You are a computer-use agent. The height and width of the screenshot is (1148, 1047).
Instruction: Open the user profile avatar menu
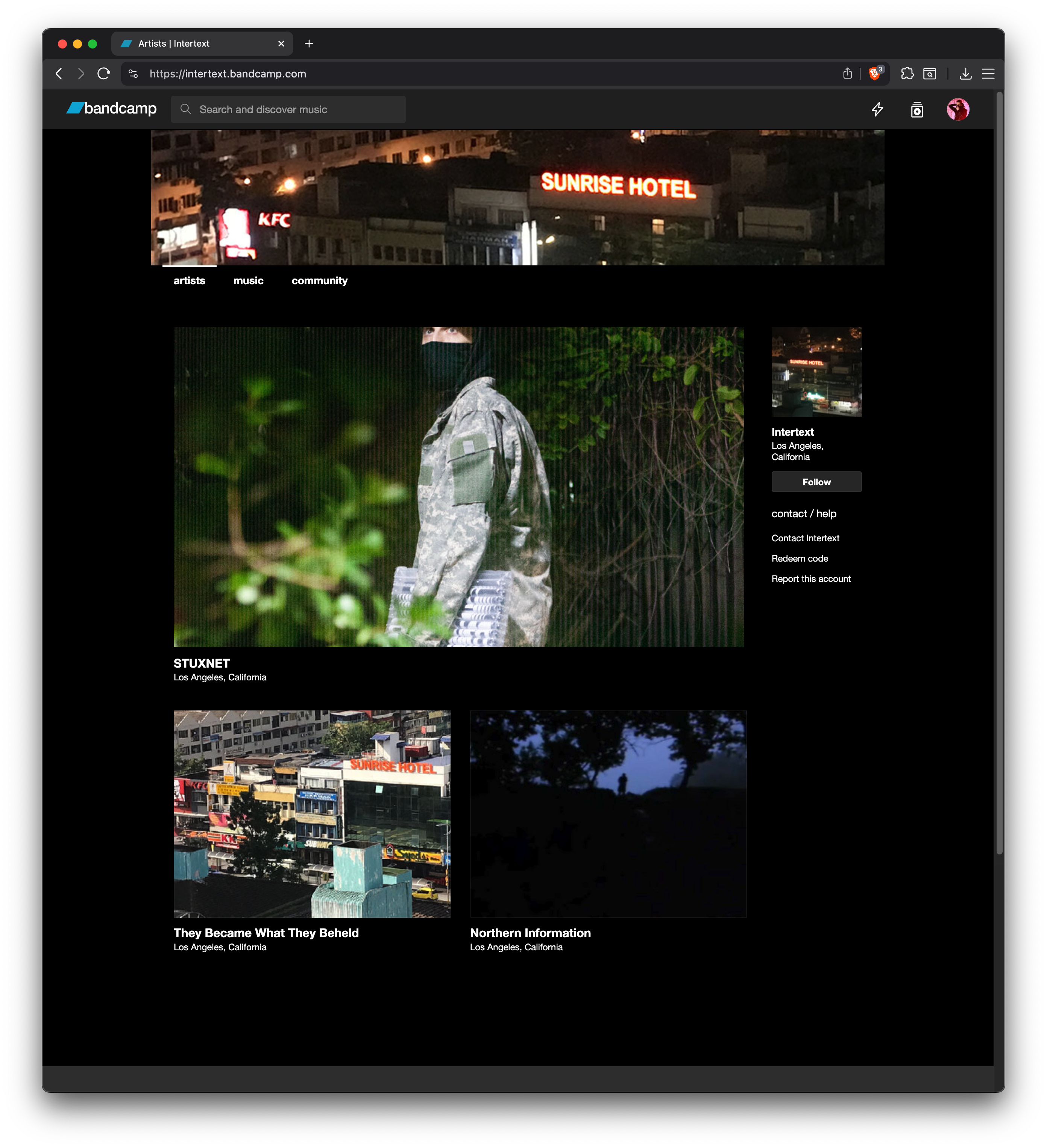tap(957, 109)
